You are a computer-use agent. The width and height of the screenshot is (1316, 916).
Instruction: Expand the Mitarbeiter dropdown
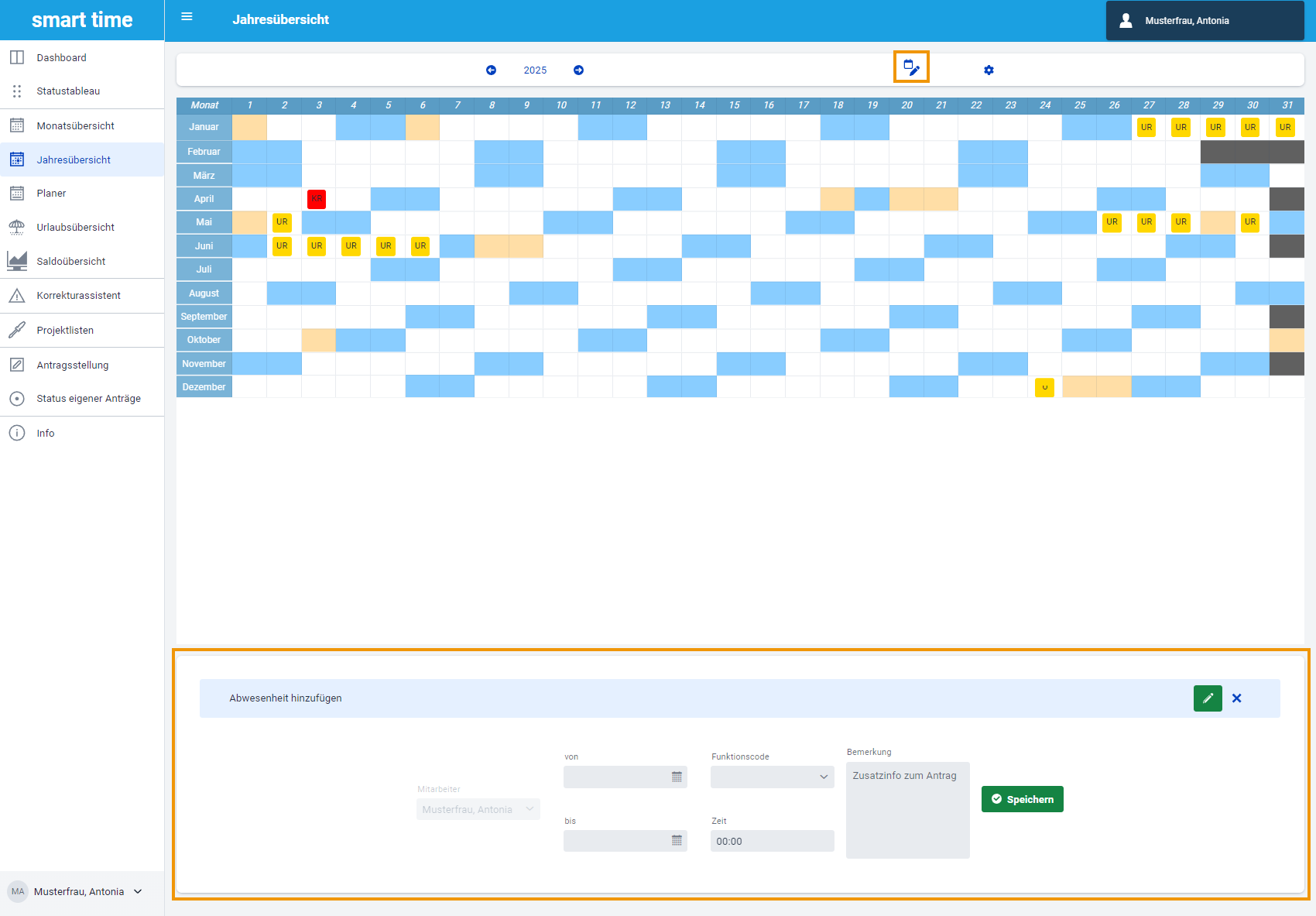478,810
